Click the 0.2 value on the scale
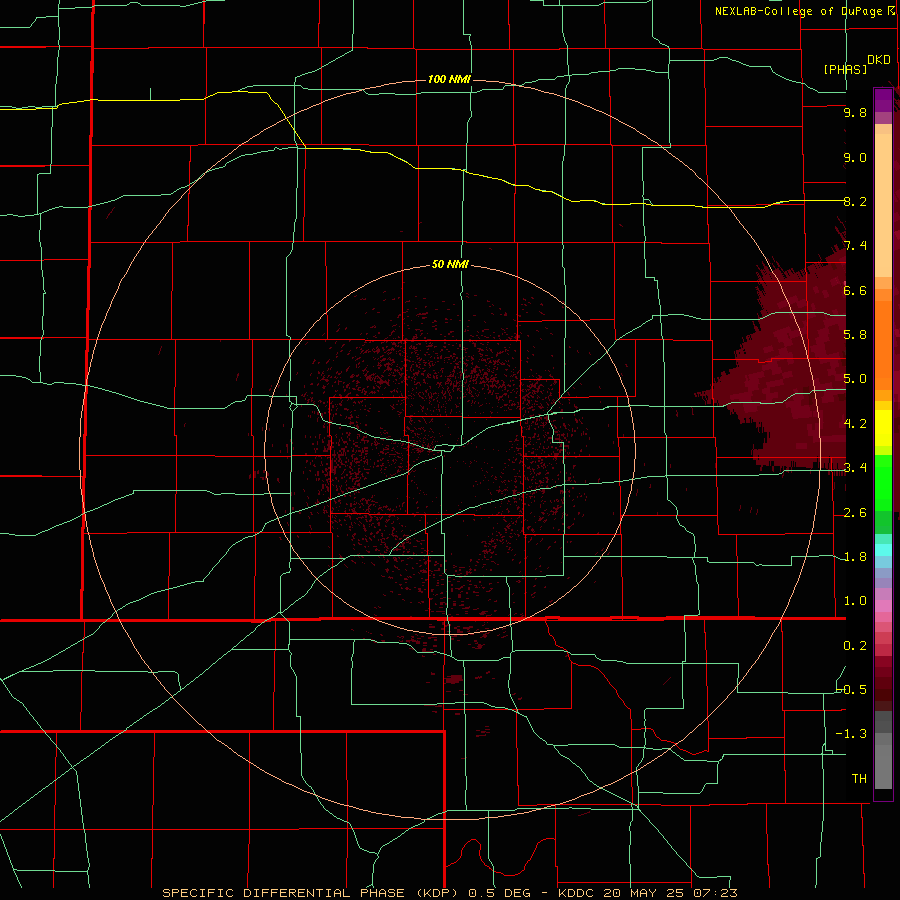Image resolution: width=900 pixels, height=900 pixels. click(x=855, y=646)
